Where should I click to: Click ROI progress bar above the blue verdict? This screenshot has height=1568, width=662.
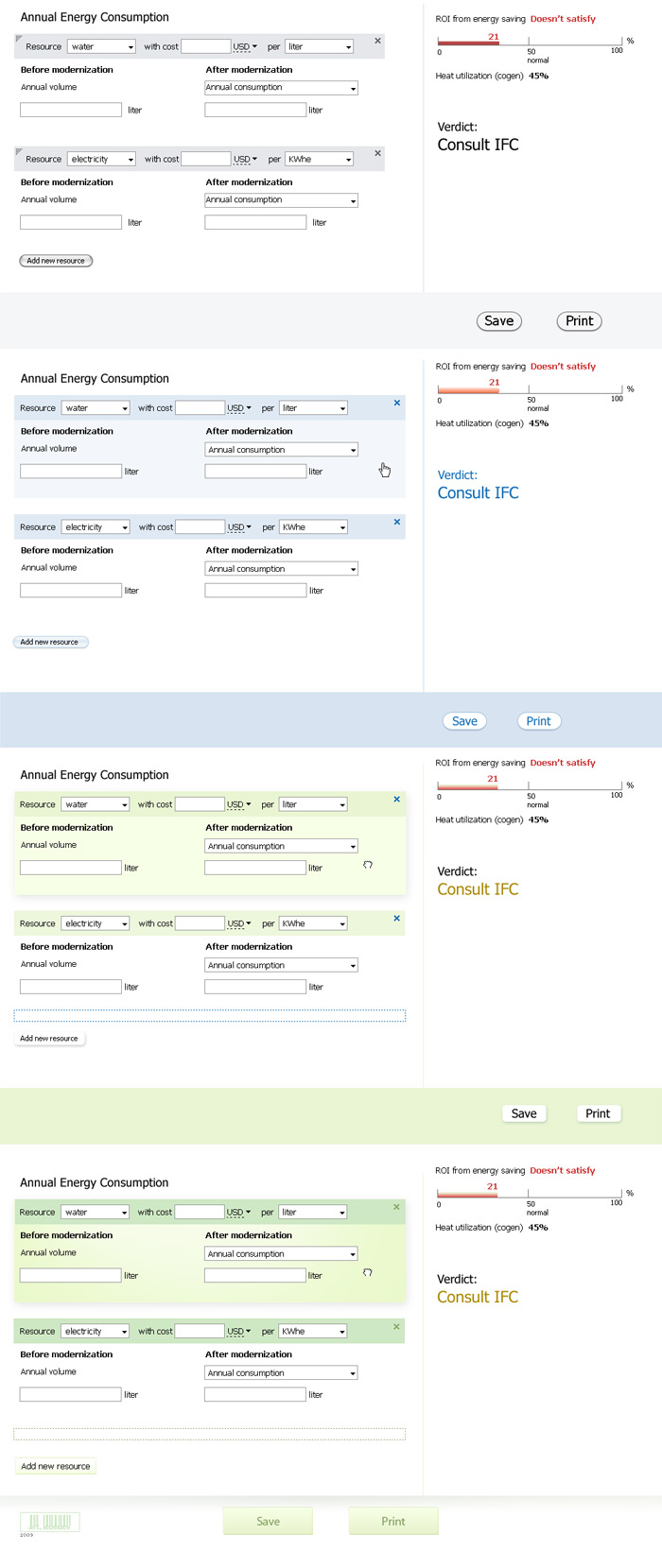coord(530,388)
